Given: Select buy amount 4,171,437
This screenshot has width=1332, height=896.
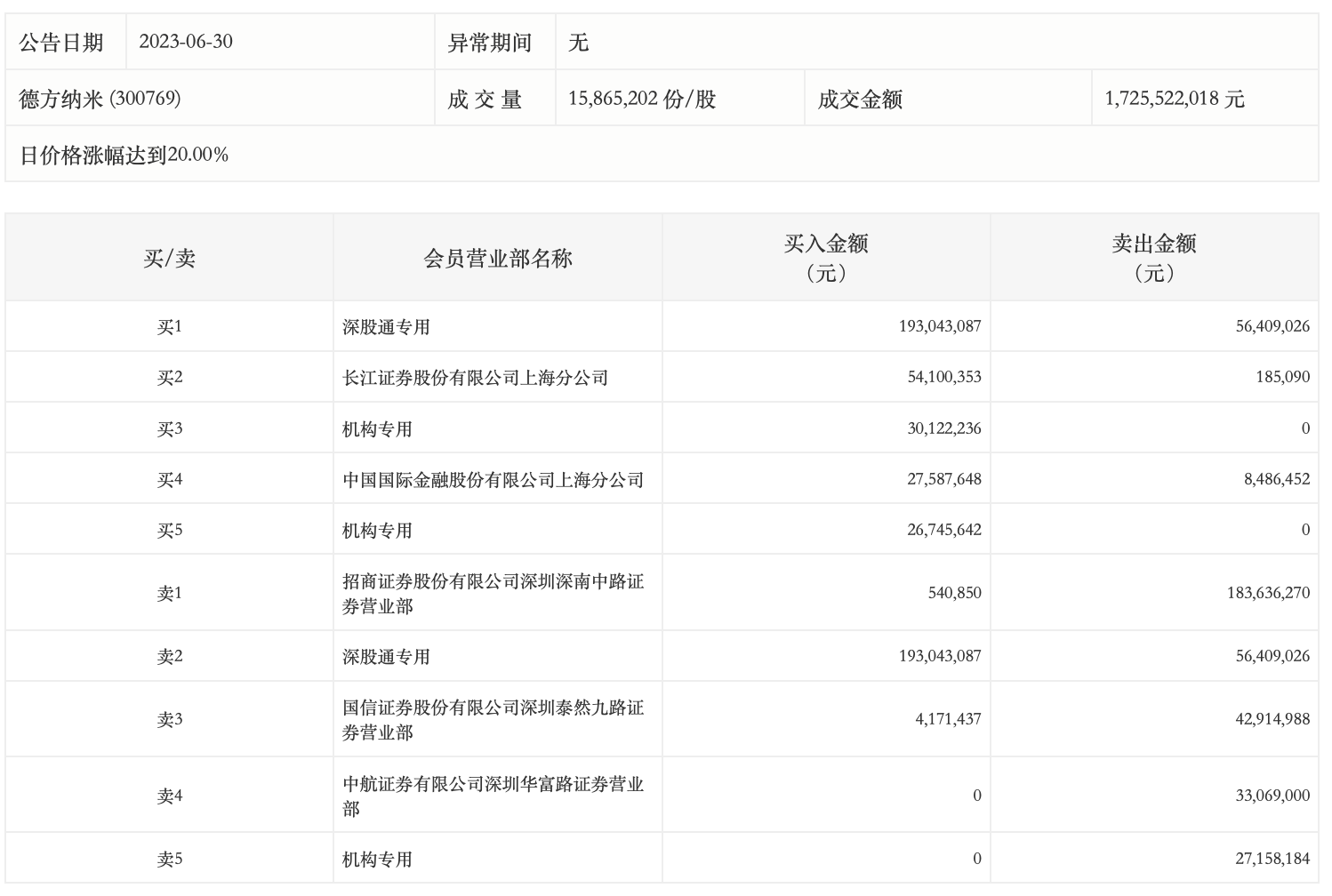Looking at the screenshot, I should click(x=949, y=719).
